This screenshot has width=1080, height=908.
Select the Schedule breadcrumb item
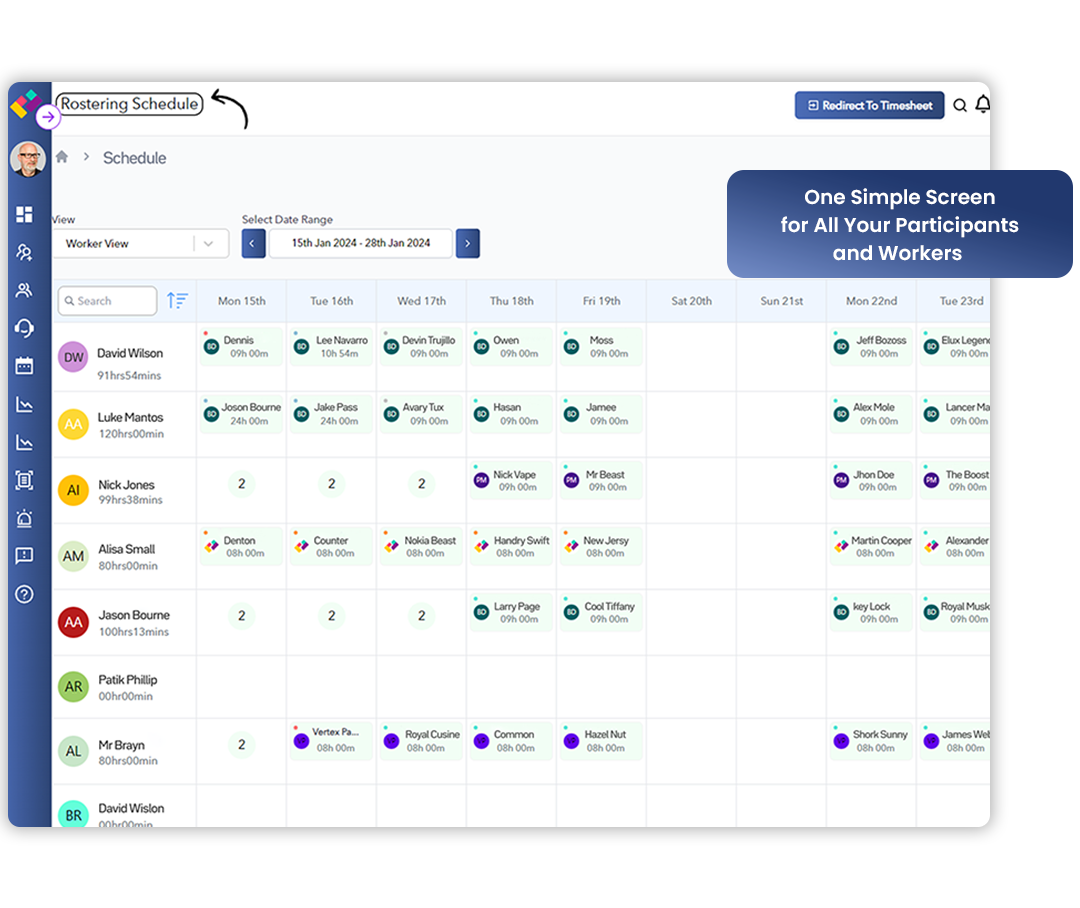coord(134,158)
